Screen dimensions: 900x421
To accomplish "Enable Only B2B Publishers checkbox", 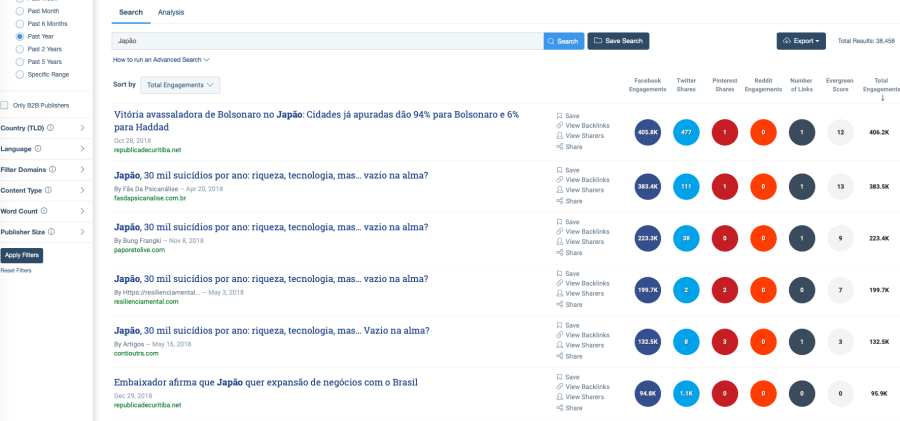I will coord(5,106).
